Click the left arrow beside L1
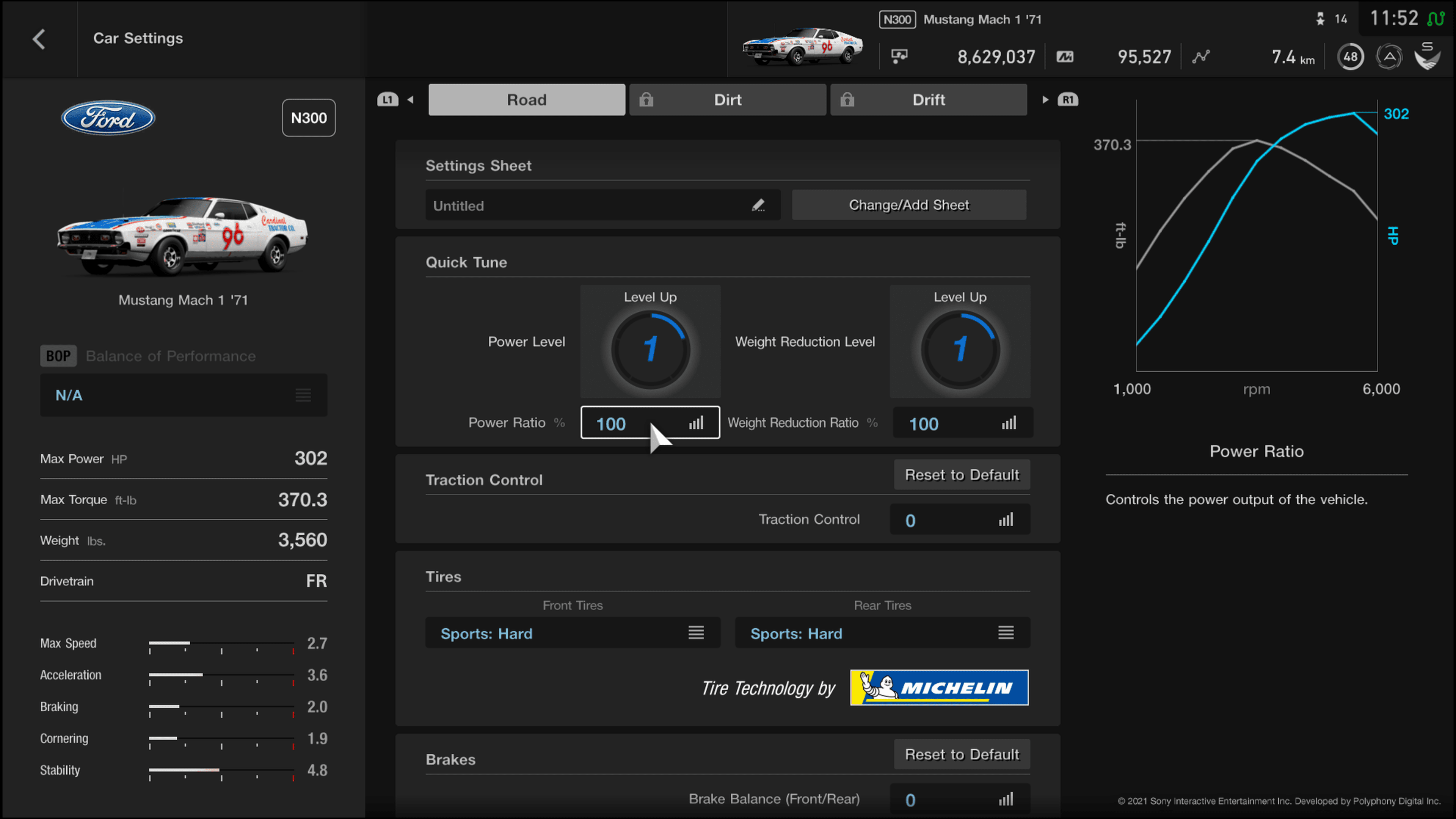 tap(411, 99)
